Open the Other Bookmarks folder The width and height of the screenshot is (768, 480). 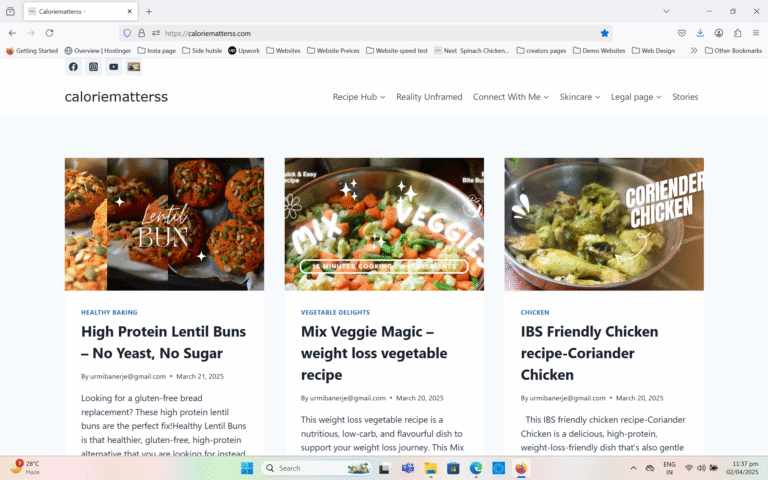tap(733, 50)
